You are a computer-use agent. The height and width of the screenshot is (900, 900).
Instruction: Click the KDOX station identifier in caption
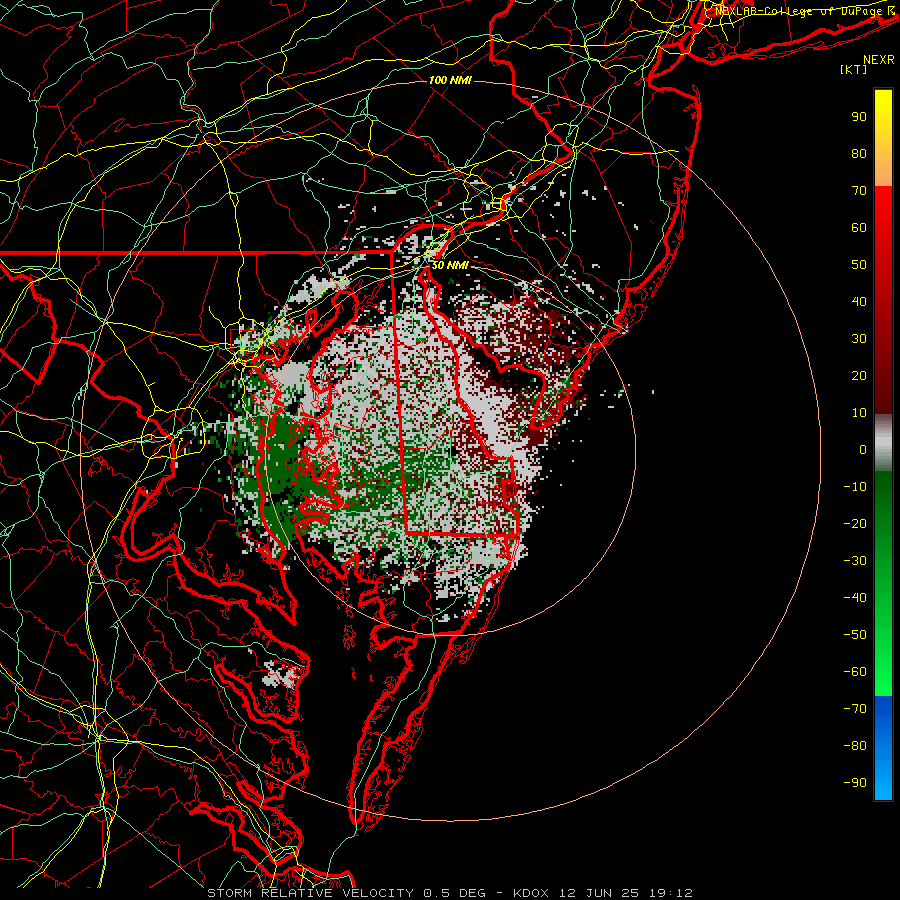[530, 893]
